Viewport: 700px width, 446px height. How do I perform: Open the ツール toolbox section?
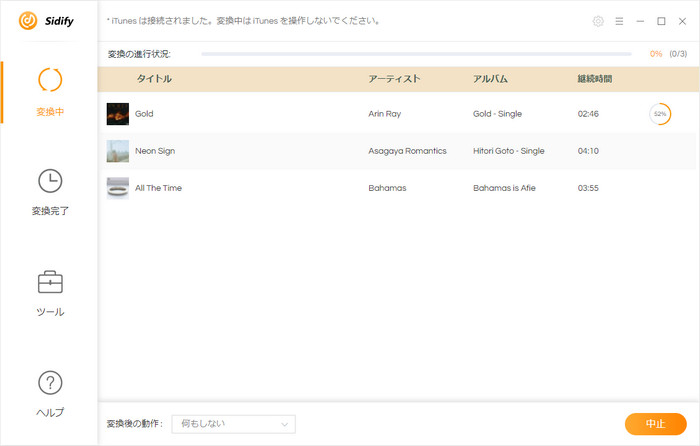(50, 293)
